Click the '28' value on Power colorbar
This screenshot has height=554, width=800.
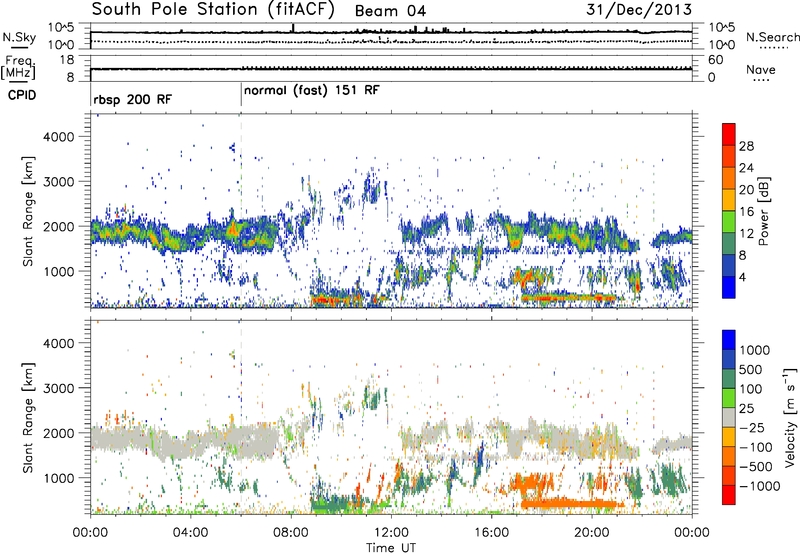pyautogui.click(x=746, y=146)
